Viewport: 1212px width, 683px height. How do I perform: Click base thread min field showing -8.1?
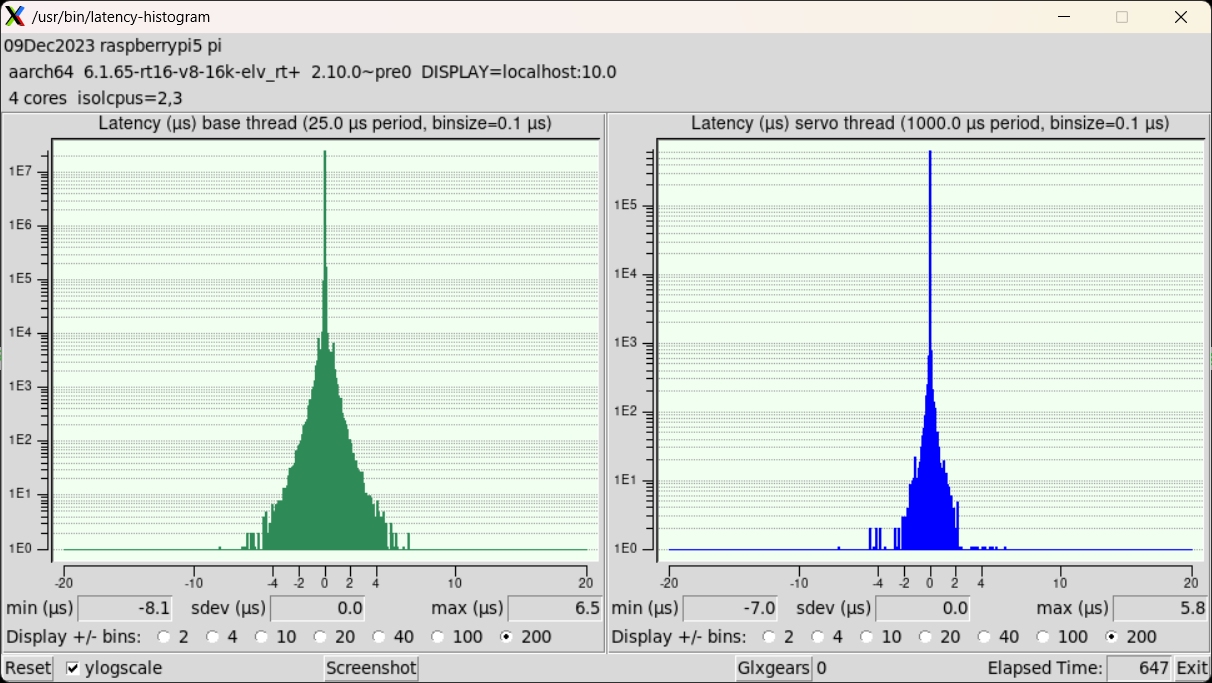point(125,608)
